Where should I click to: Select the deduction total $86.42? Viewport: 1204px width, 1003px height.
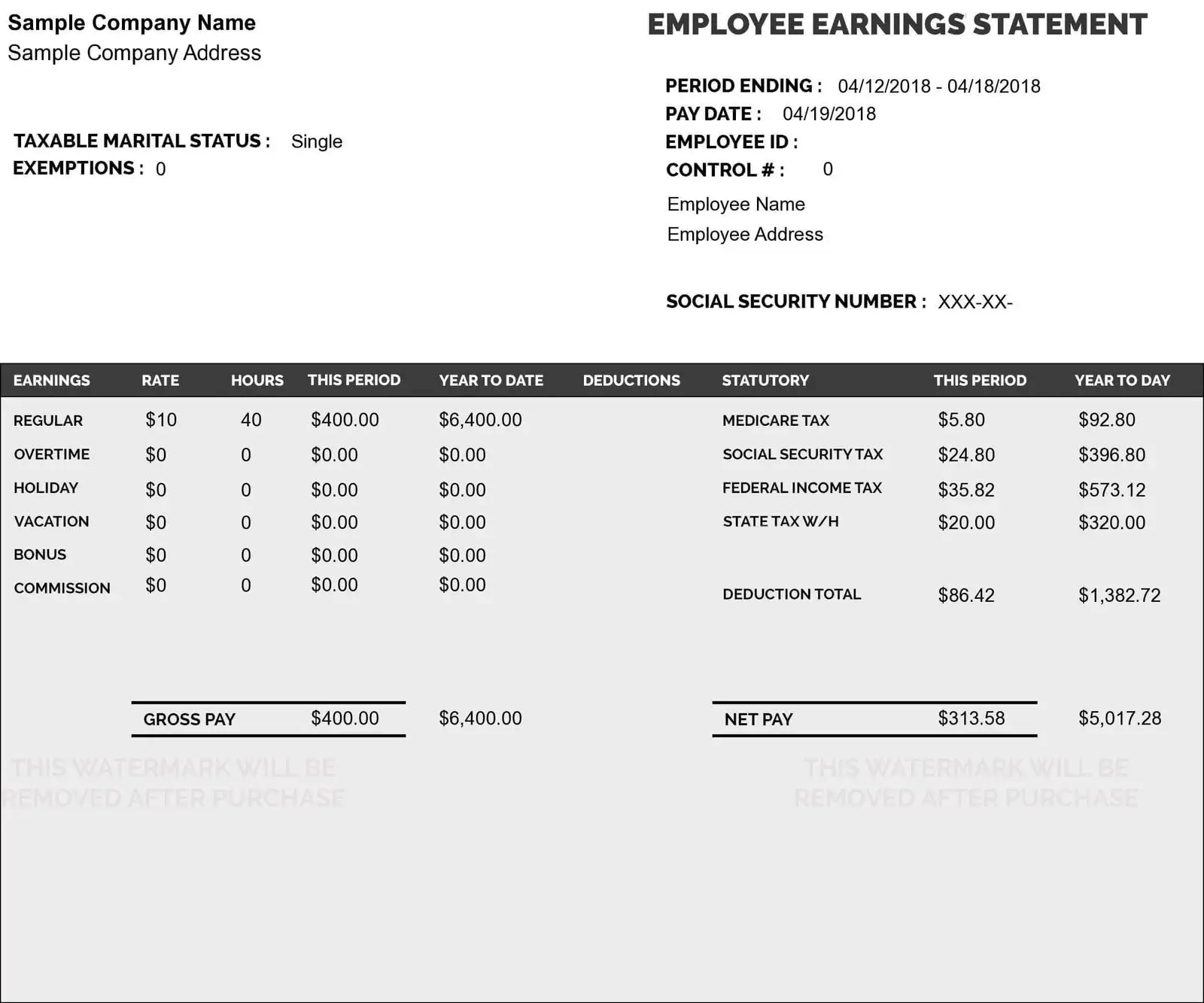(x=965, y=595)
